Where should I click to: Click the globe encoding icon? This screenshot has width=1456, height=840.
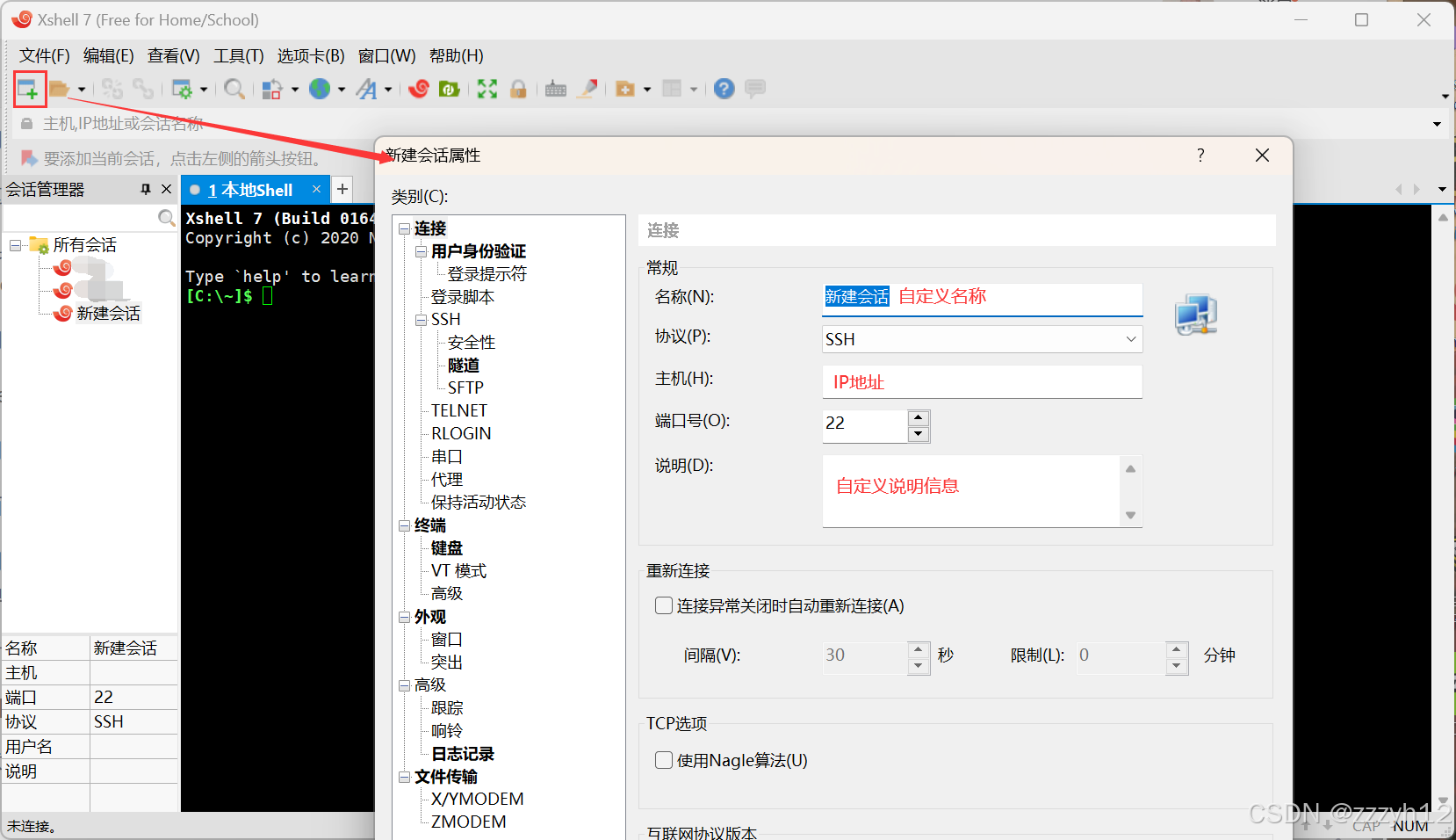point(320,89)
